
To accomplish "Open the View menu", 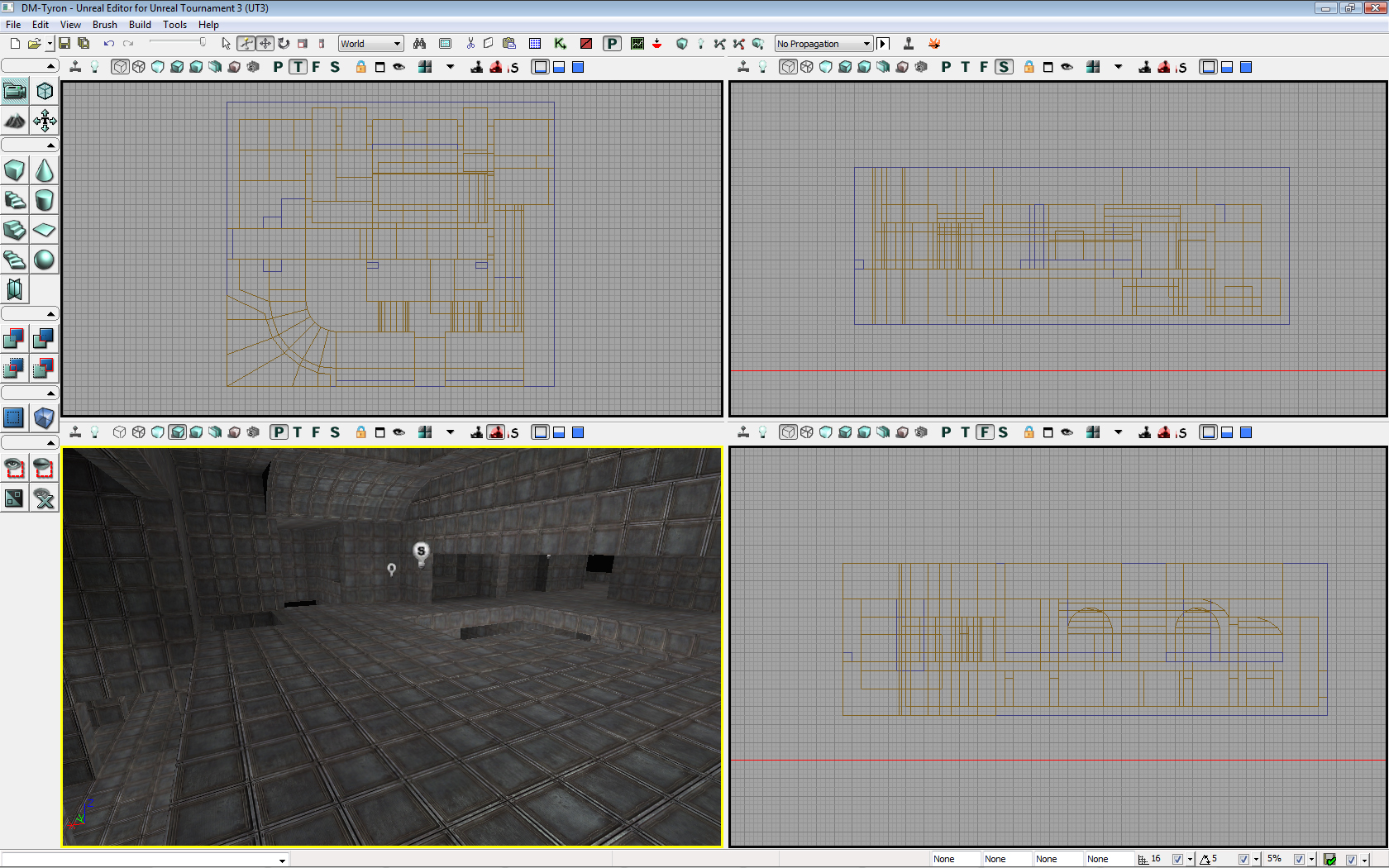I will (x=70, y=25).
